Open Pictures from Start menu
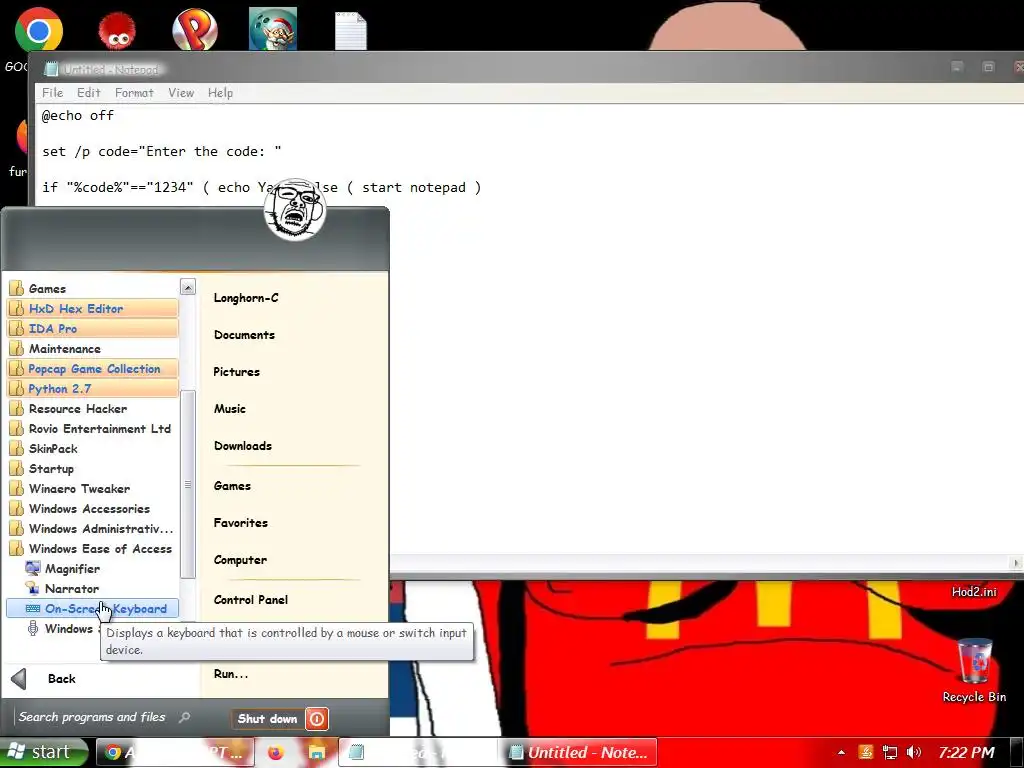Image resolution: width=1024 pixels, height=768 pixels. [x=236, y=372]
